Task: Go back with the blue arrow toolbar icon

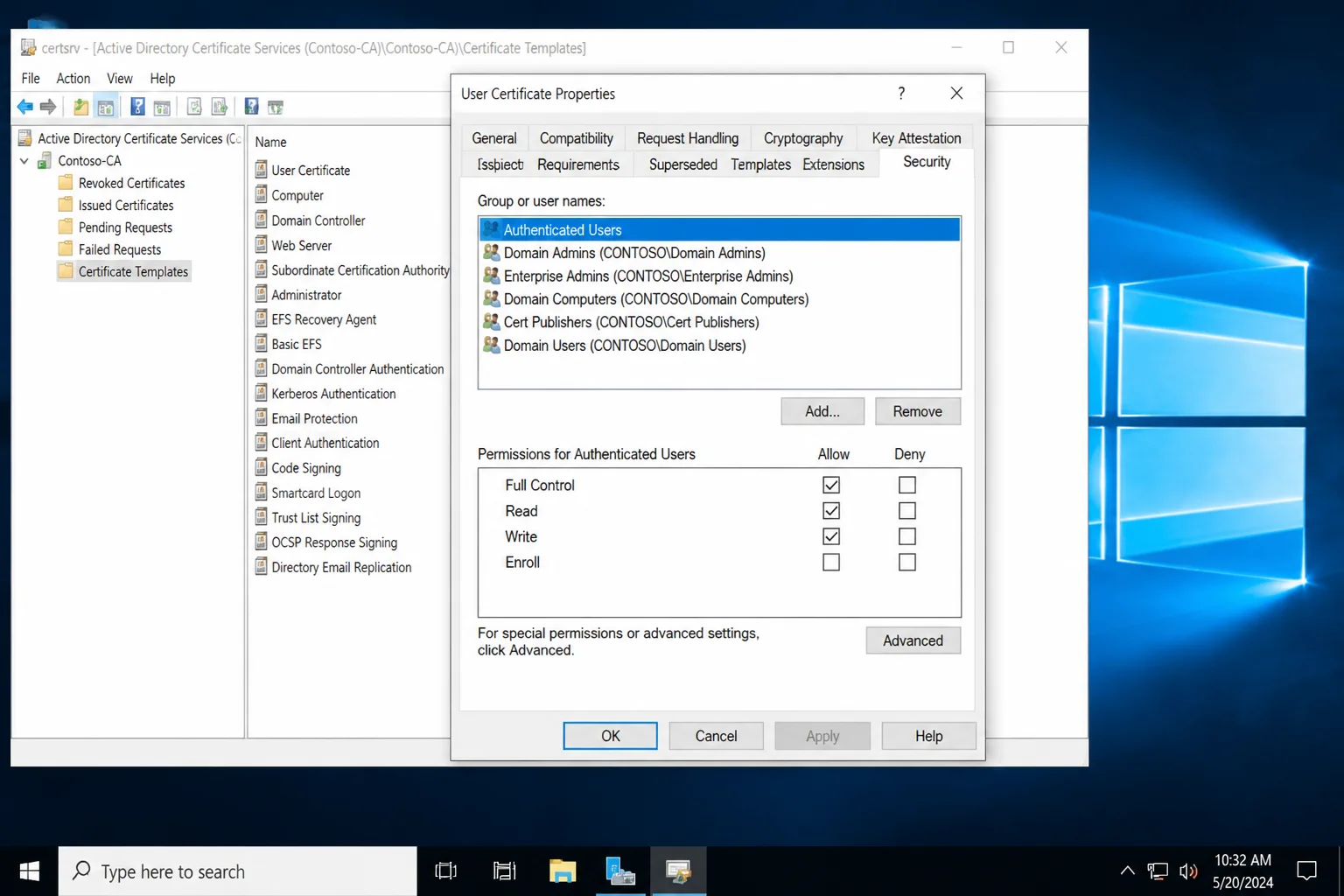Action: 24,107
